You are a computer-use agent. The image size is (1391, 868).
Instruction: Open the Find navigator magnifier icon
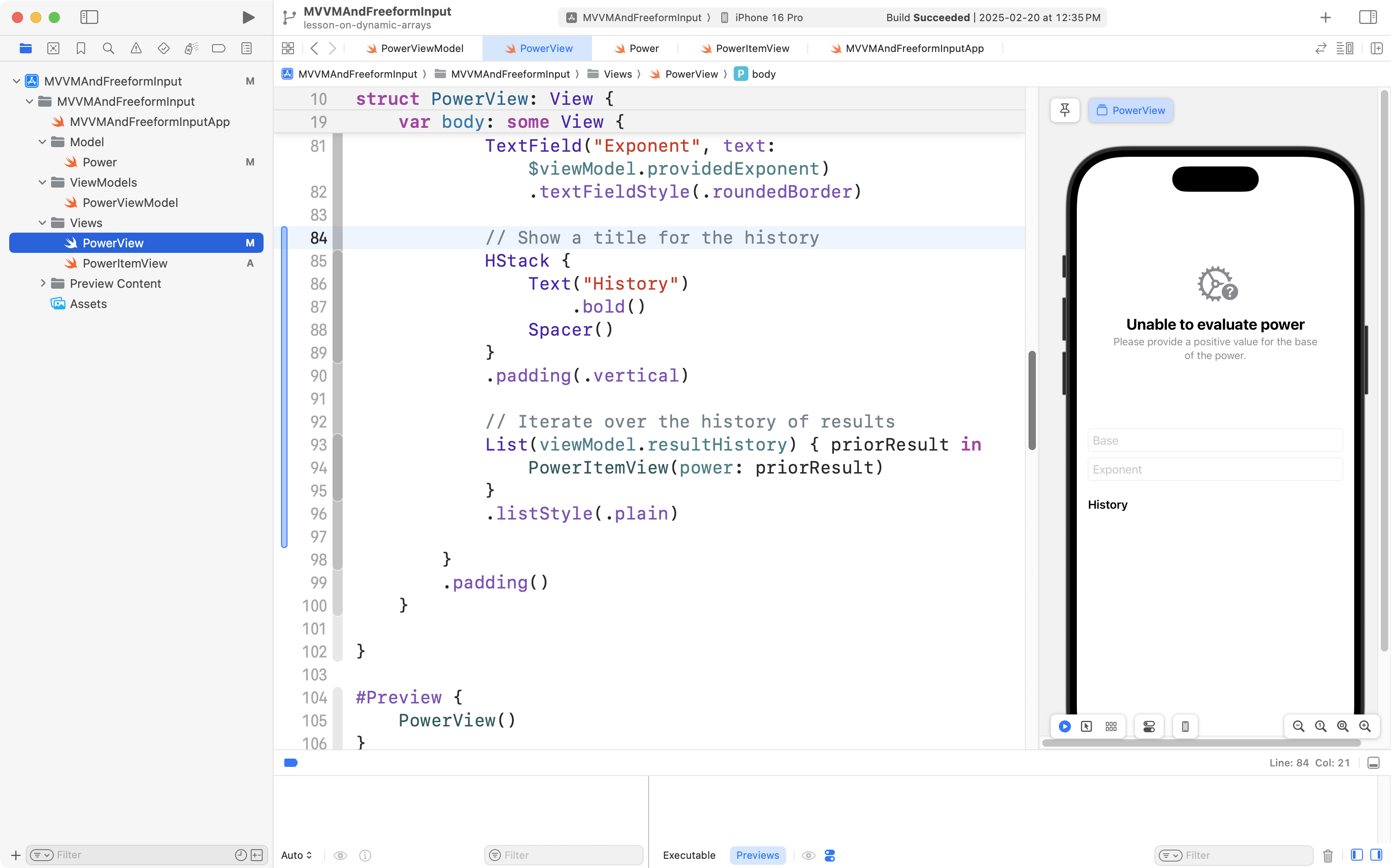point(108,48)
